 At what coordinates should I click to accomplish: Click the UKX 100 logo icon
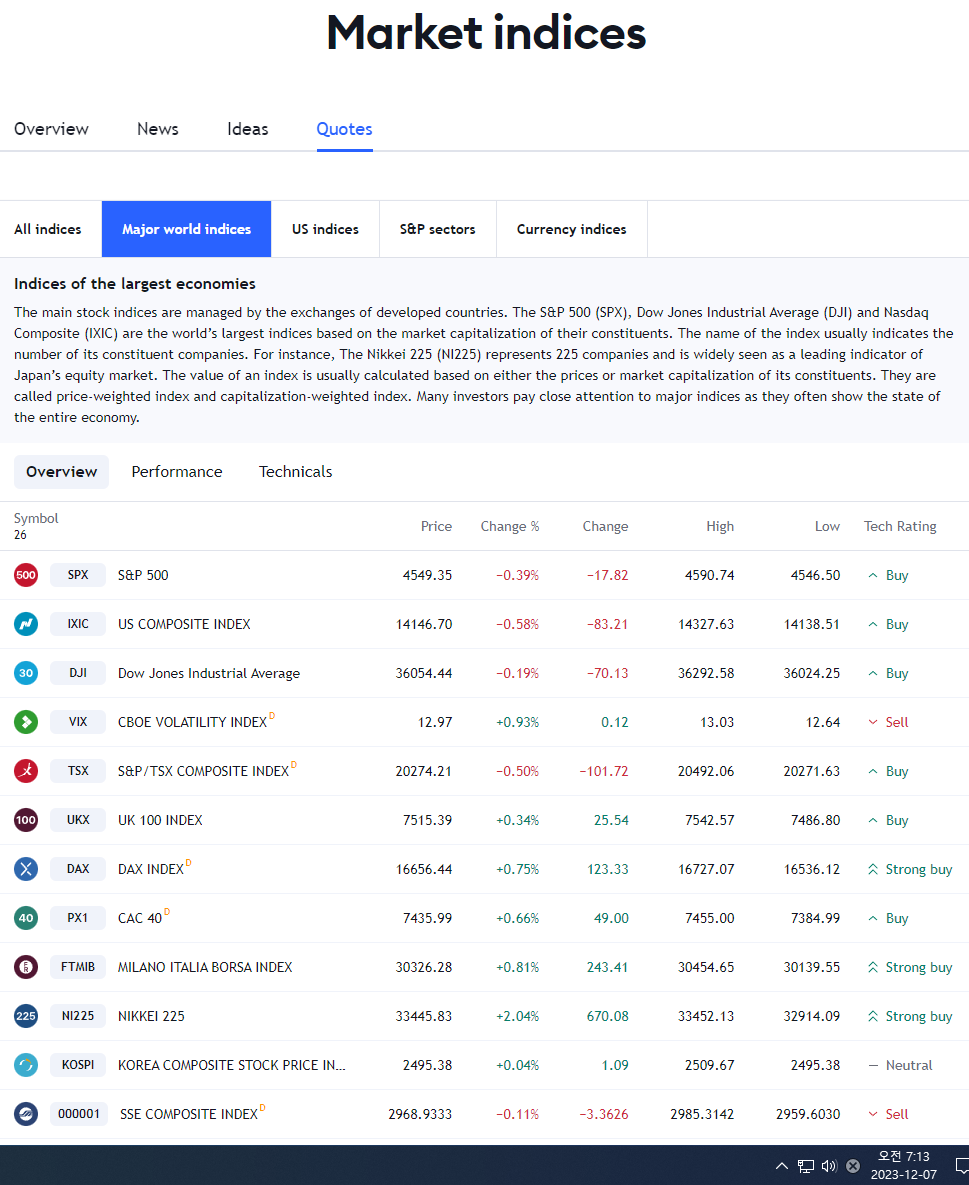pos(26,820)
